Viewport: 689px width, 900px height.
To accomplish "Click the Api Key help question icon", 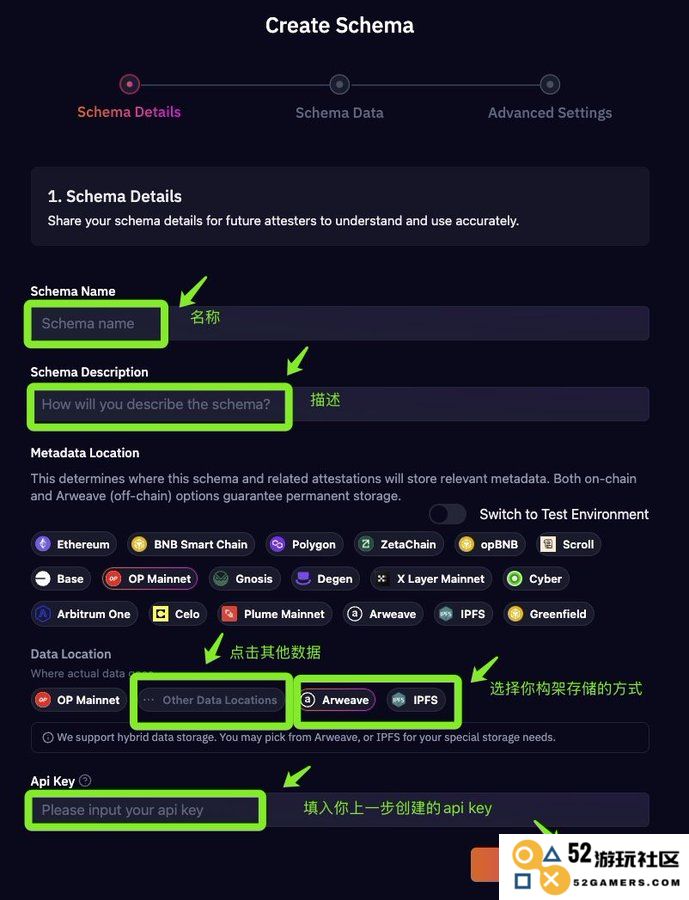I will pos(85,781).
